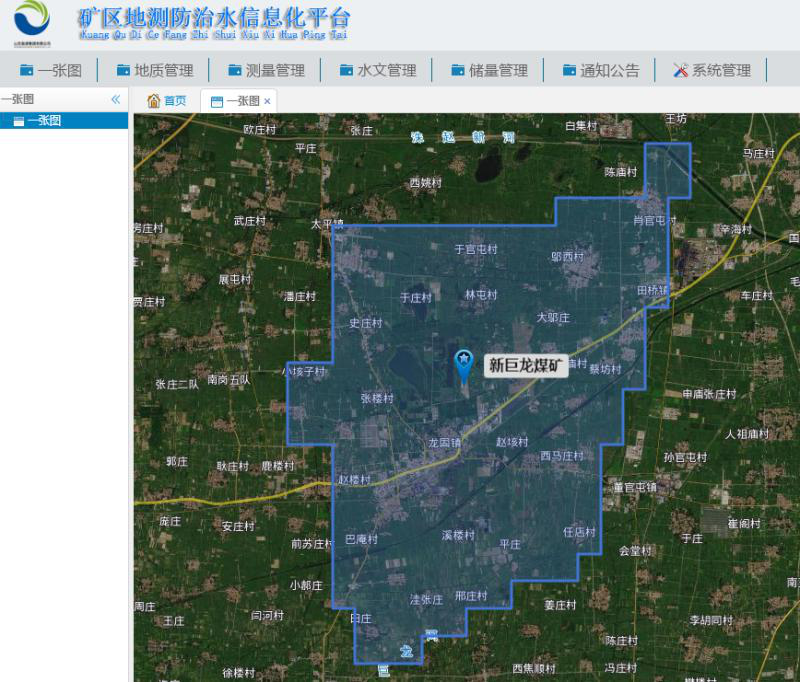Screen dimensions: 800x682
Task: Collapse the 一张图 side panel
Action: click(116, 99)
